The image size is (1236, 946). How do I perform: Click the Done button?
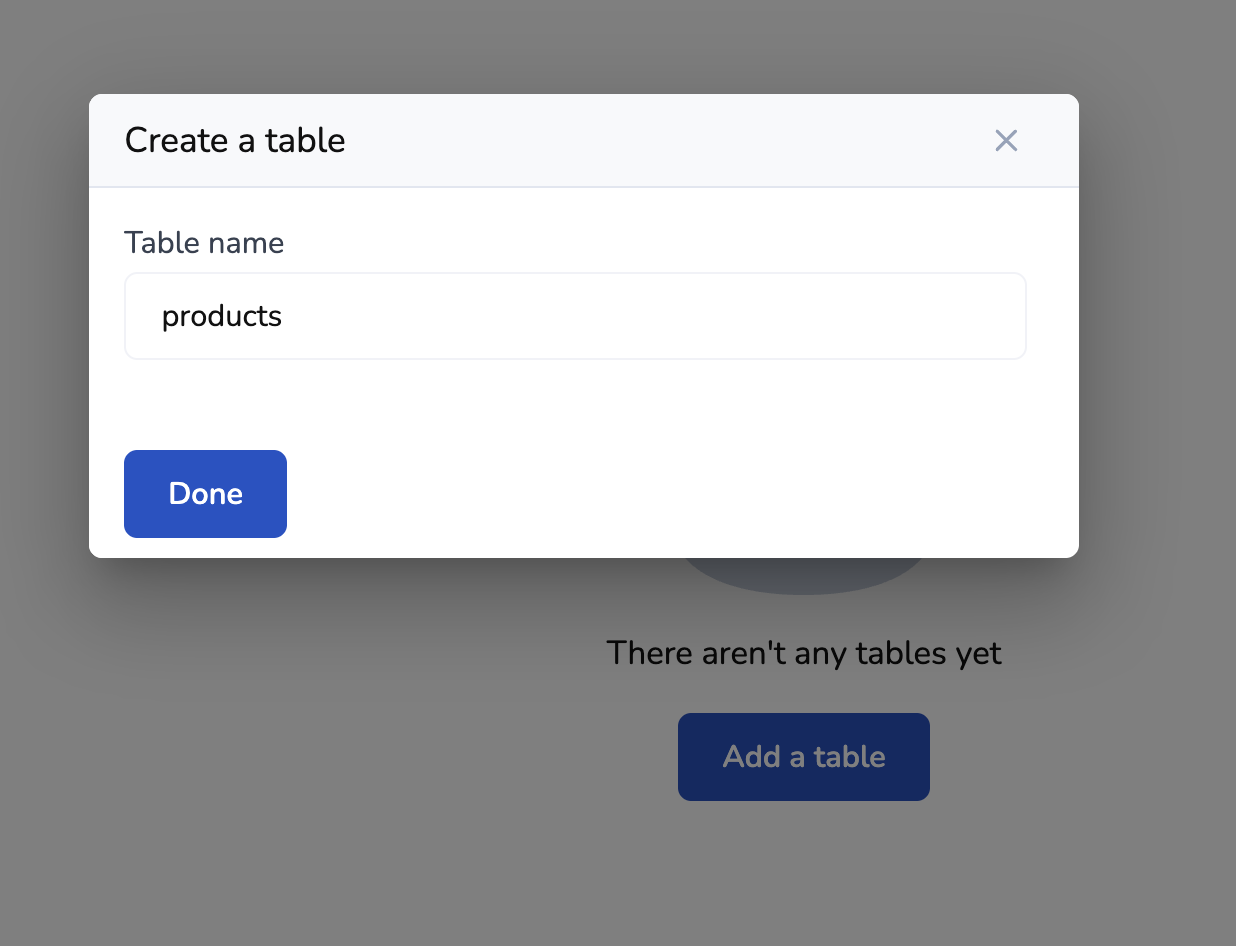[x=205, y=494]
